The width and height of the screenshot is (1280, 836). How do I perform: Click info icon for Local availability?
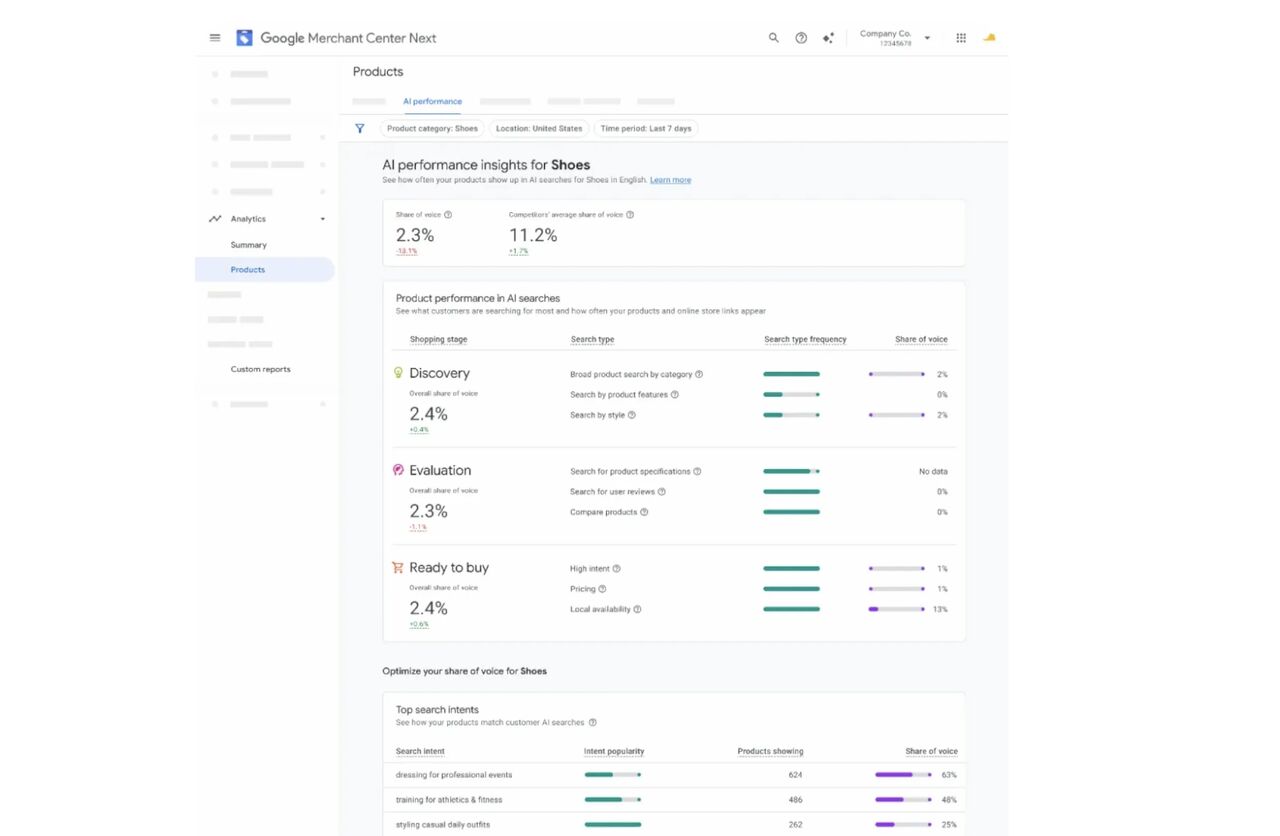[x=637, y=609]
